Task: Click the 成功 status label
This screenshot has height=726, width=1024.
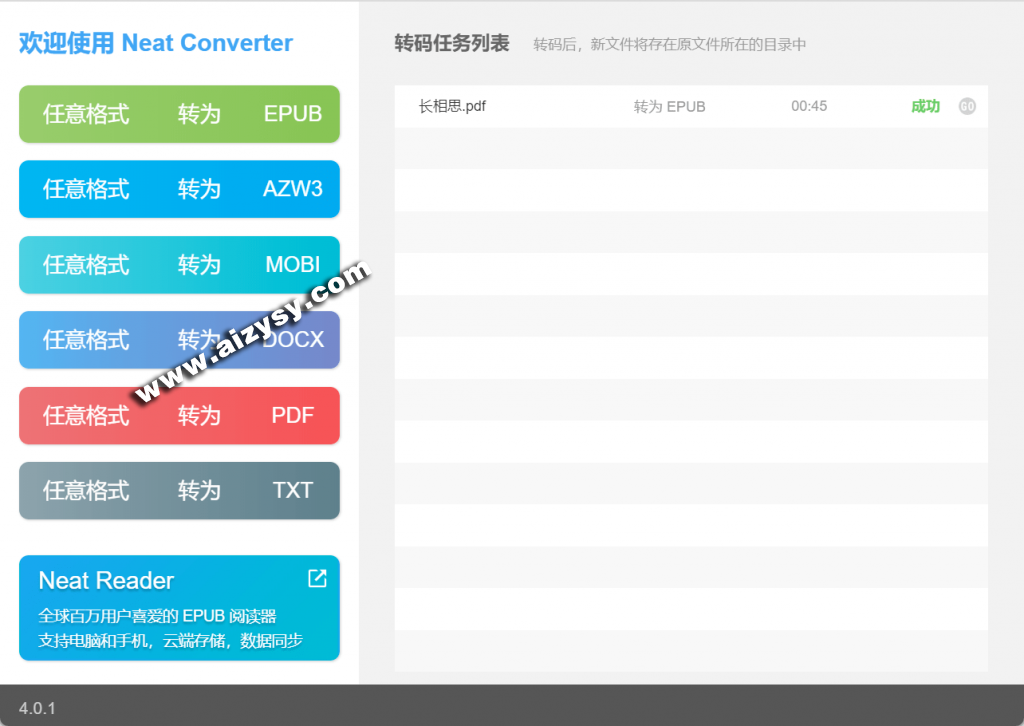Action: (x=925, y=107)
